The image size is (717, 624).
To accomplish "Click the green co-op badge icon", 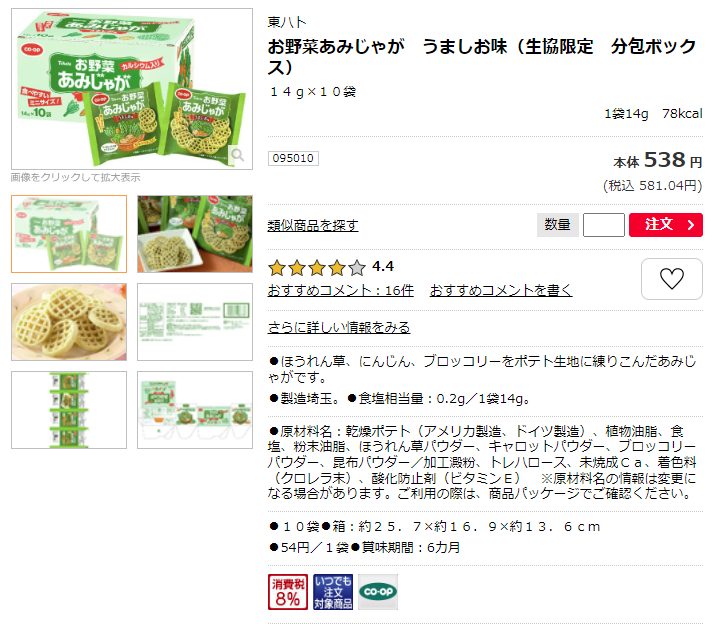I will [378, 592].
